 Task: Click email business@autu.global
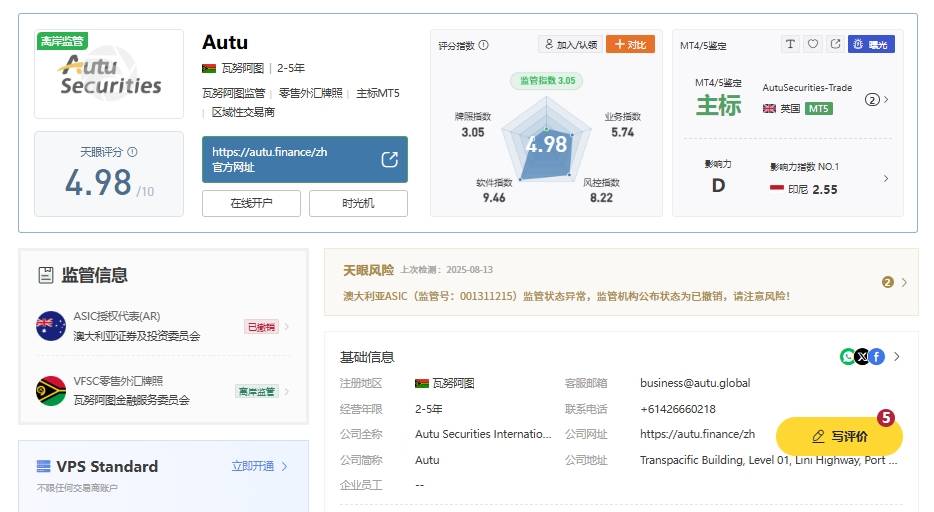(x=695, y=383)
